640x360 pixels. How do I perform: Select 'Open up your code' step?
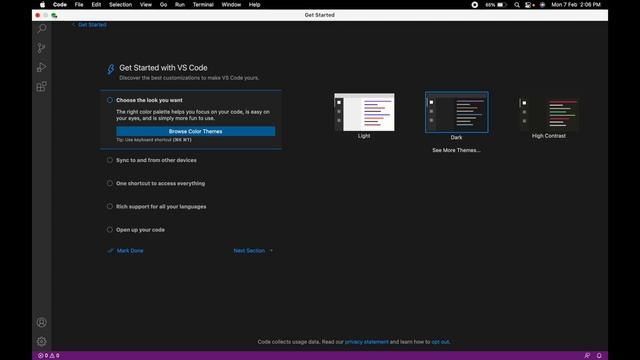(x=140, y=230)
